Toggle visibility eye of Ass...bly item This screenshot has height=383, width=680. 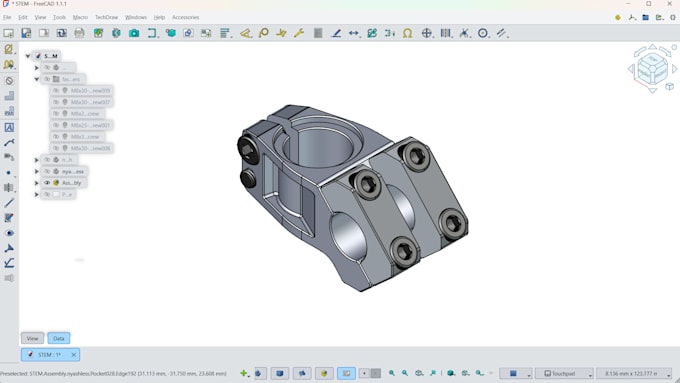[x=47, y=183]
